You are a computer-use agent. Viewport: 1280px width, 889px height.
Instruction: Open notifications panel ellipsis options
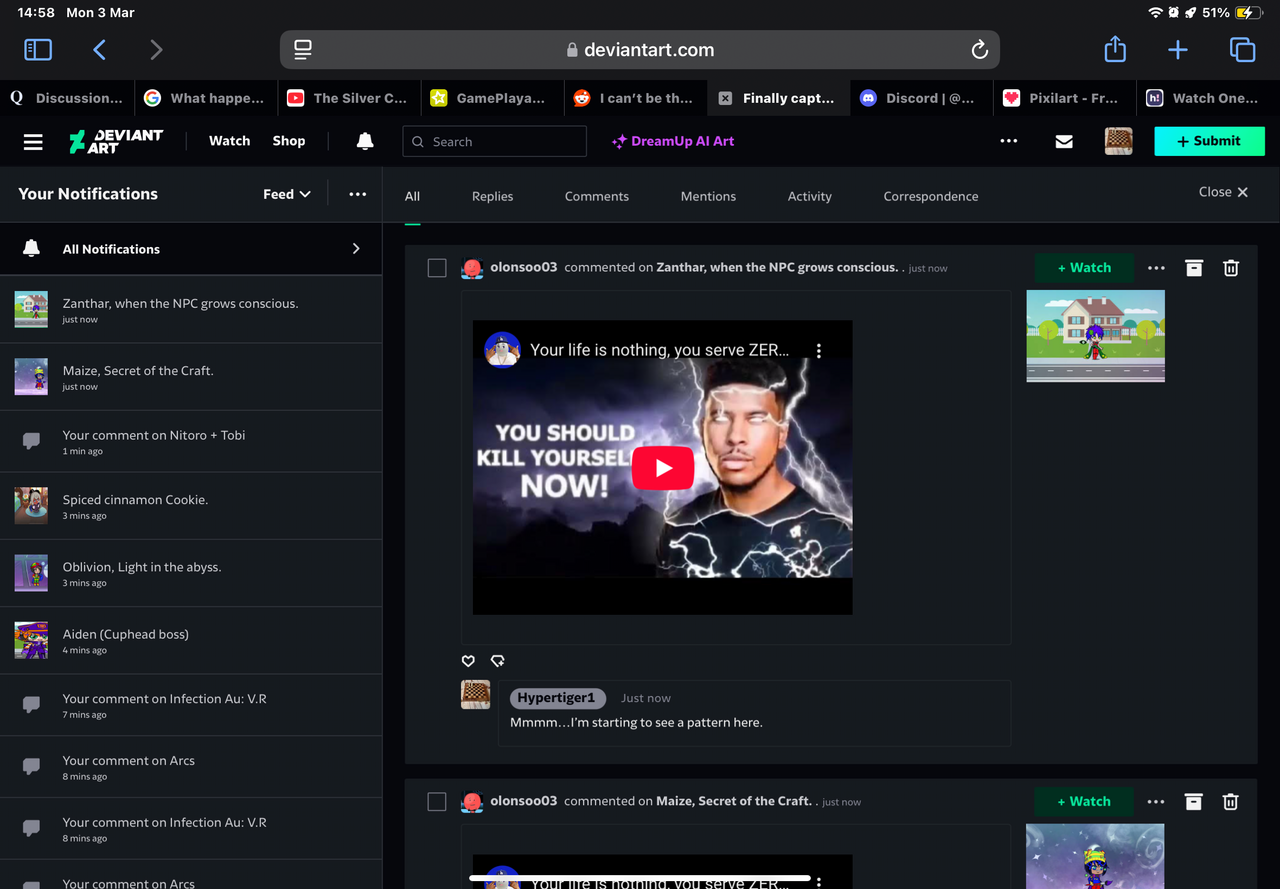click(357, 194)
